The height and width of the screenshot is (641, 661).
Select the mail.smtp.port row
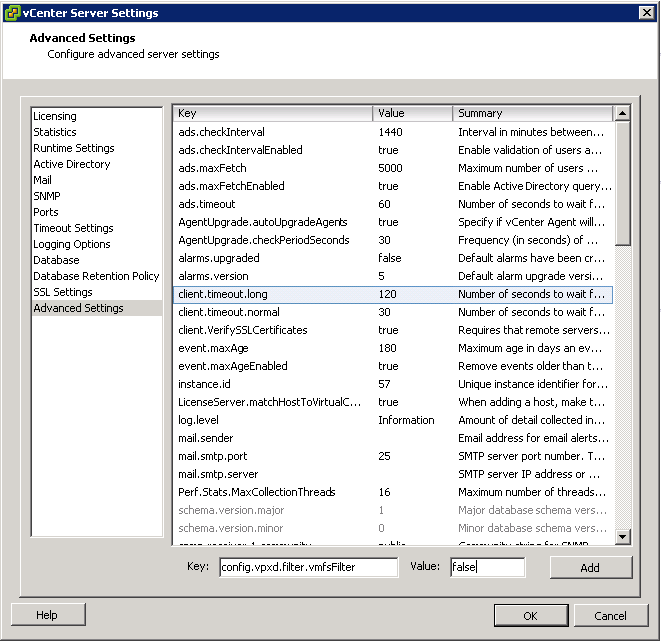click(x=393, y=457)
